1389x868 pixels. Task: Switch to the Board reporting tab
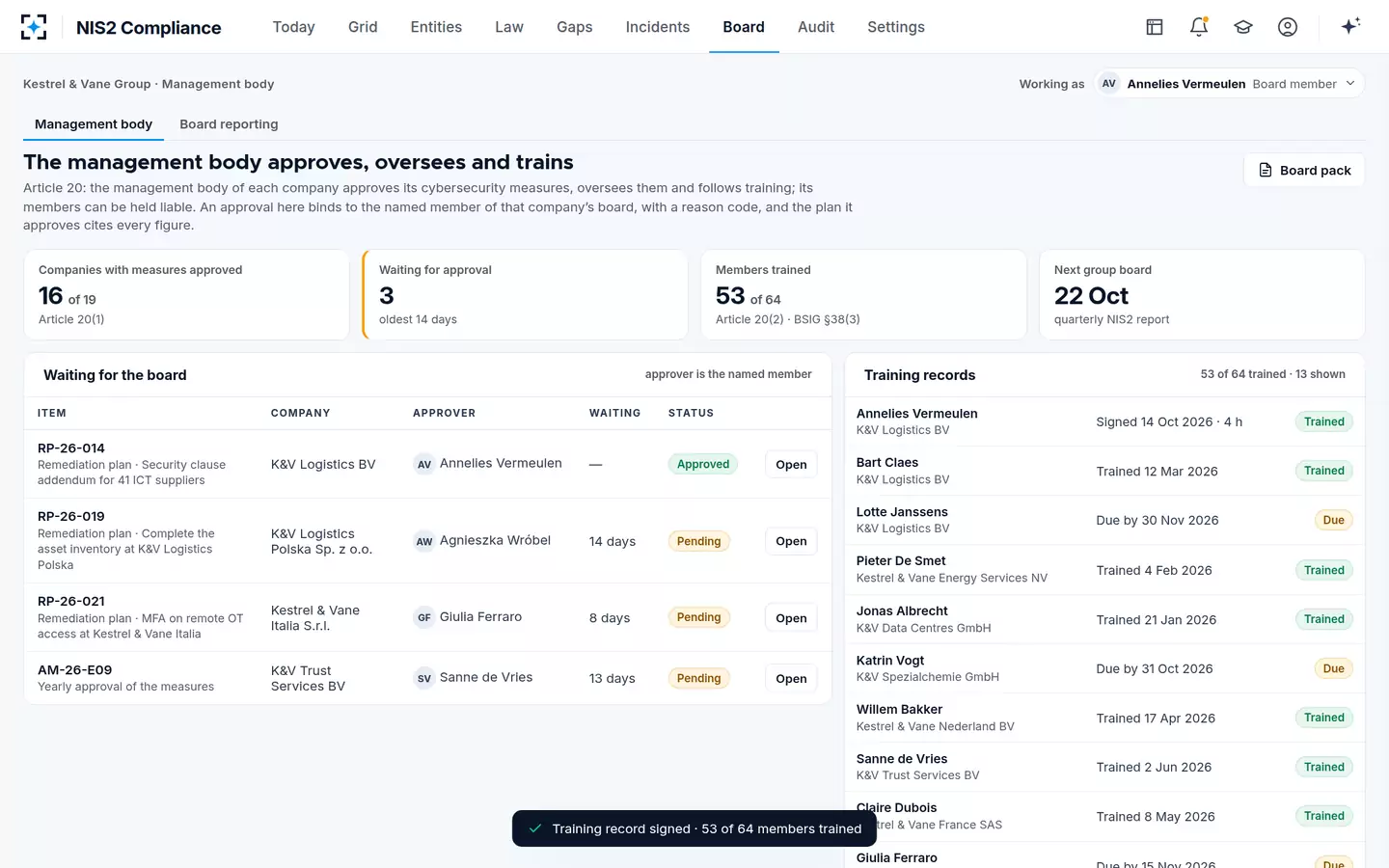pyautogui.click(x=229, y=124)
